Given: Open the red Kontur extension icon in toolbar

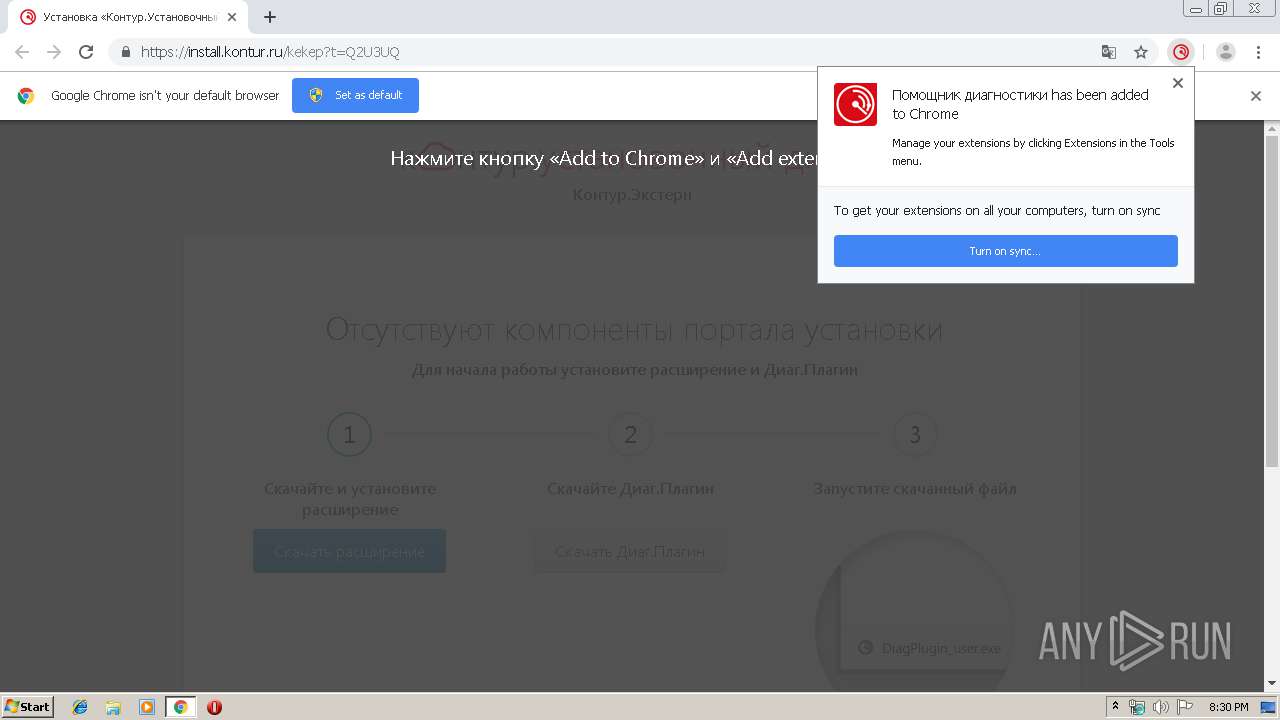Looking at the screenshot, I should (x=1181, y=52).
